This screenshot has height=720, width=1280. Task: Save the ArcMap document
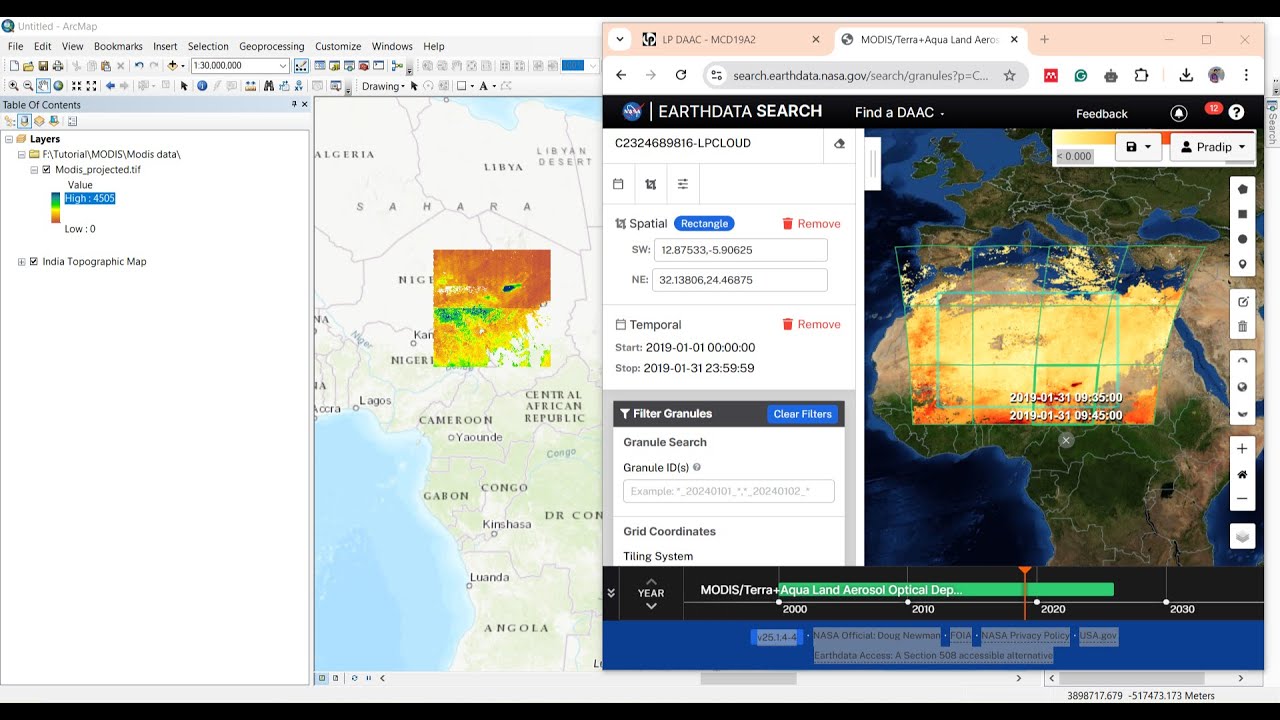coord(43,66)
